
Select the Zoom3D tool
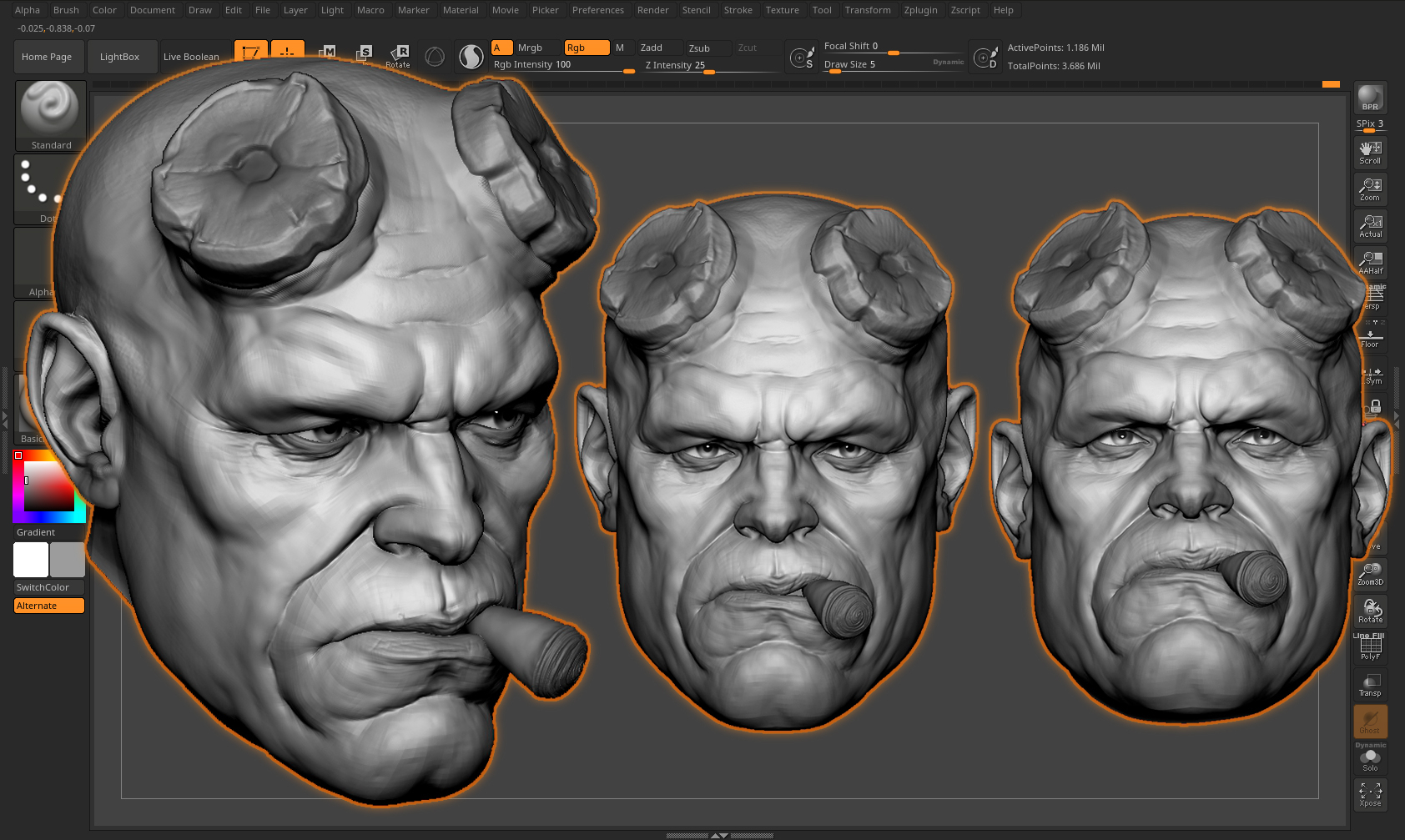[x=1370, y=574]
